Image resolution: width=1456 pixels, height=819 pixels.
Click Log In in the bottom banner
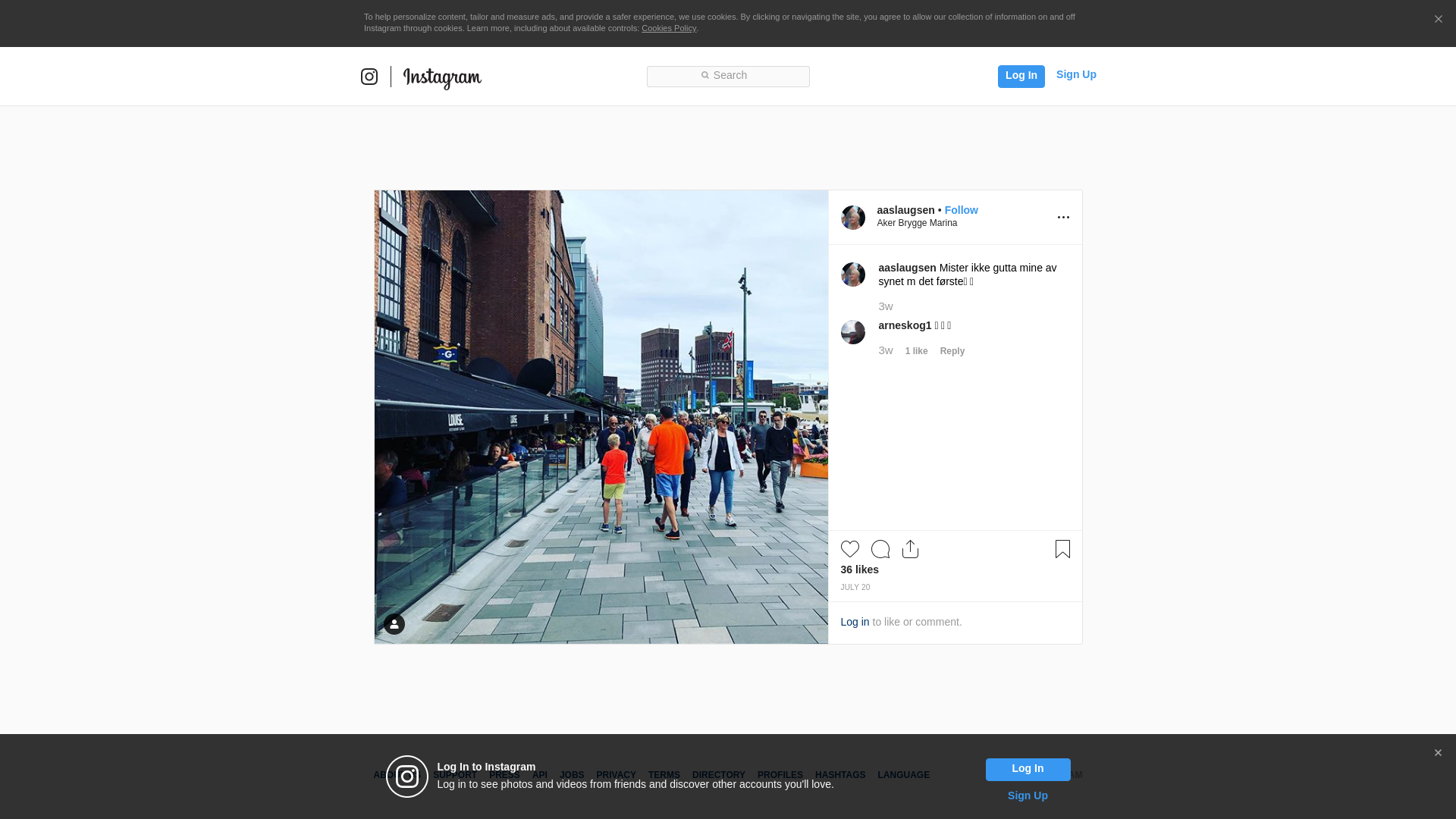pos(1028,770)
